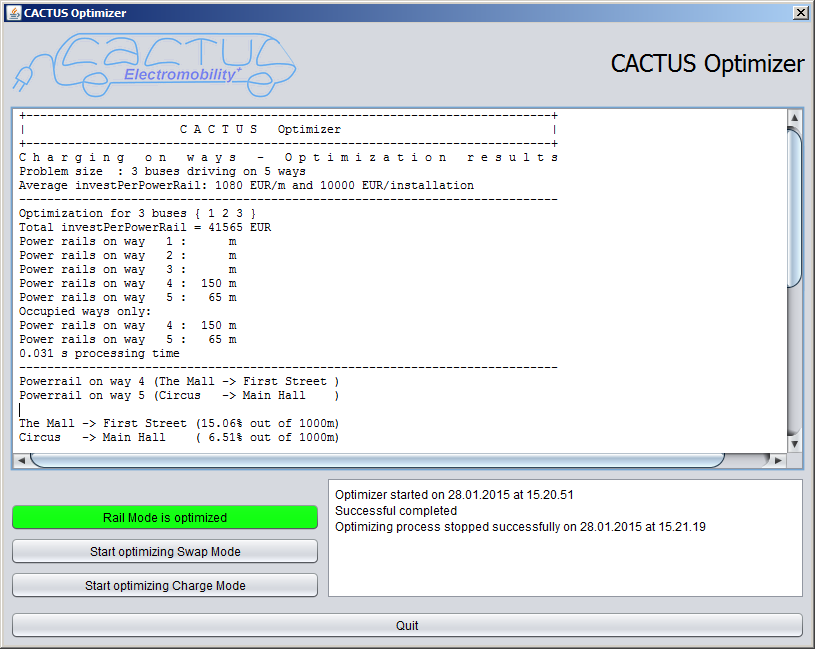815x649 pixels.
Task: Close the CACTUS Optimizer window
Action: 800,12
